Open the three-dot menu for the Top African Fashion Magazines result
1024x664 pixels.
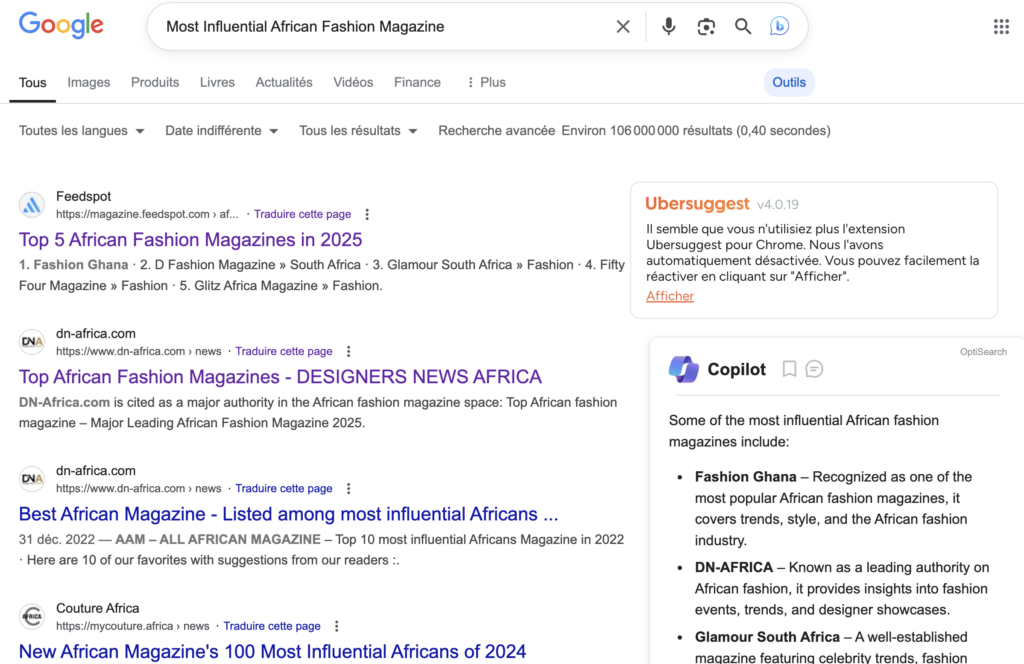pyautogui.click(x=349, y=351)
